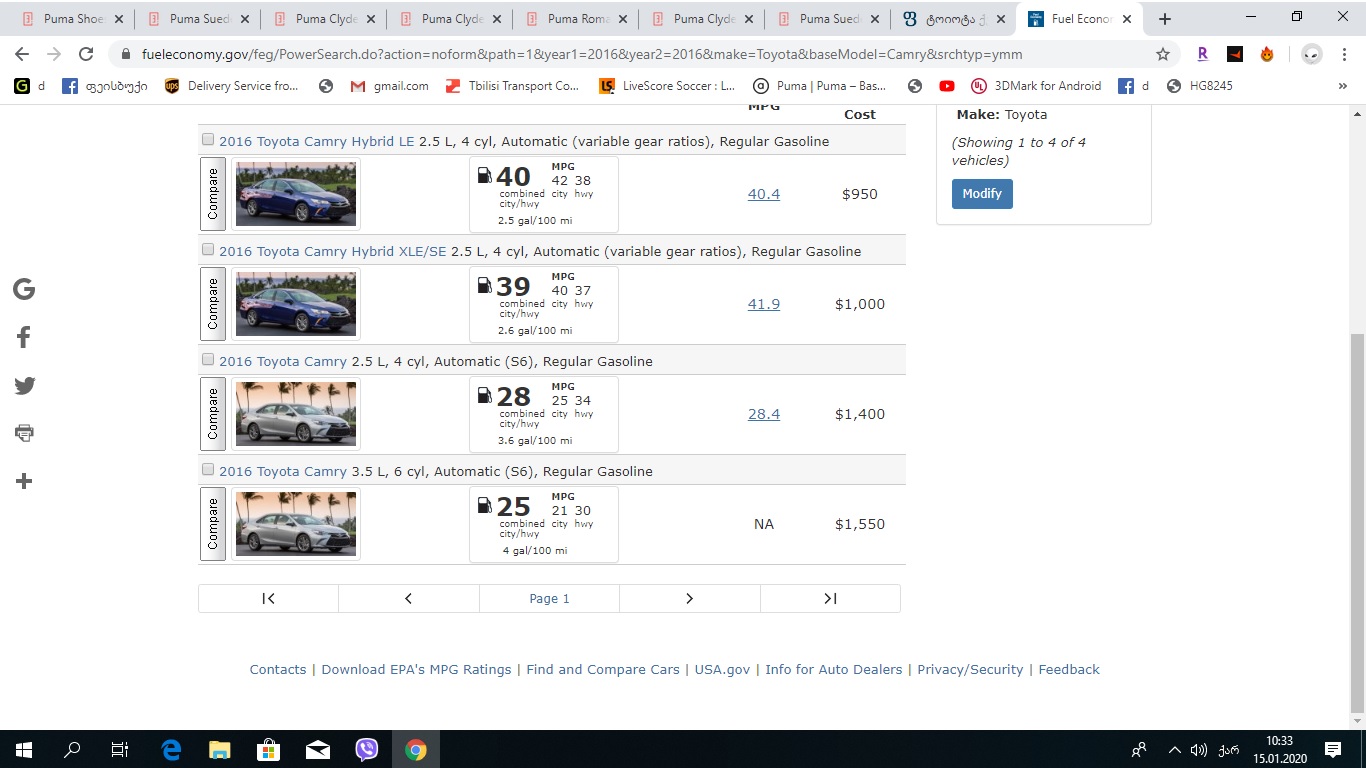The height and width of the screenshot is (768, 1366).
Task: Switch to the Puma Roma tab
Action: [x=576, y=19]
